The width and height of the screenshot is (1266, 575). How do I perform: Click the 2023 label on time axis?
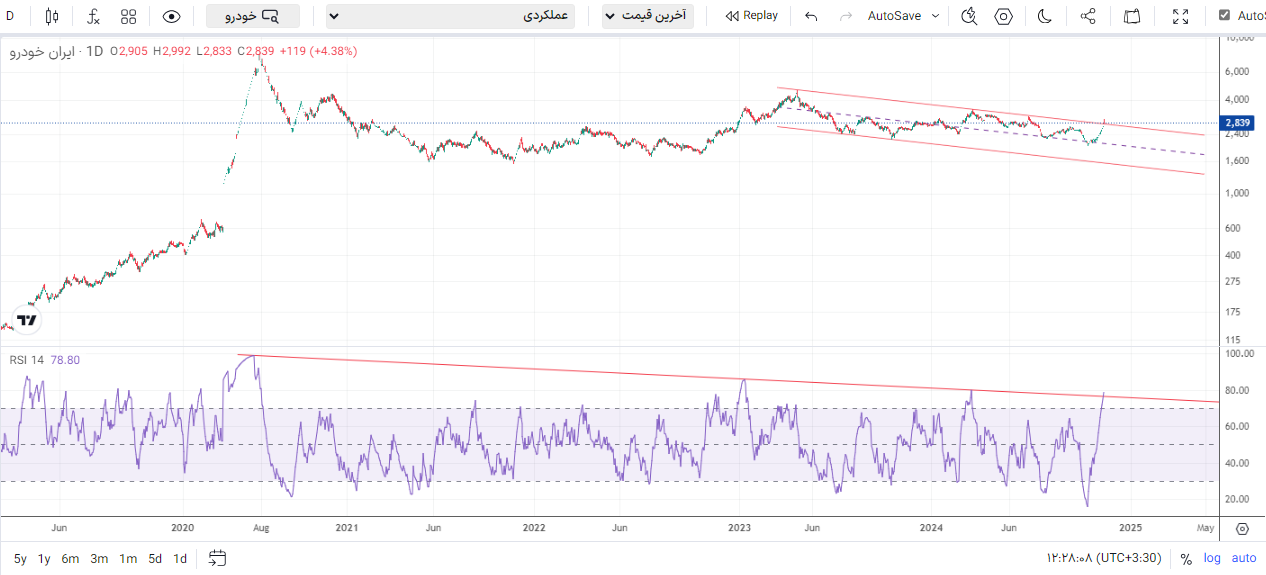(739, 527)
